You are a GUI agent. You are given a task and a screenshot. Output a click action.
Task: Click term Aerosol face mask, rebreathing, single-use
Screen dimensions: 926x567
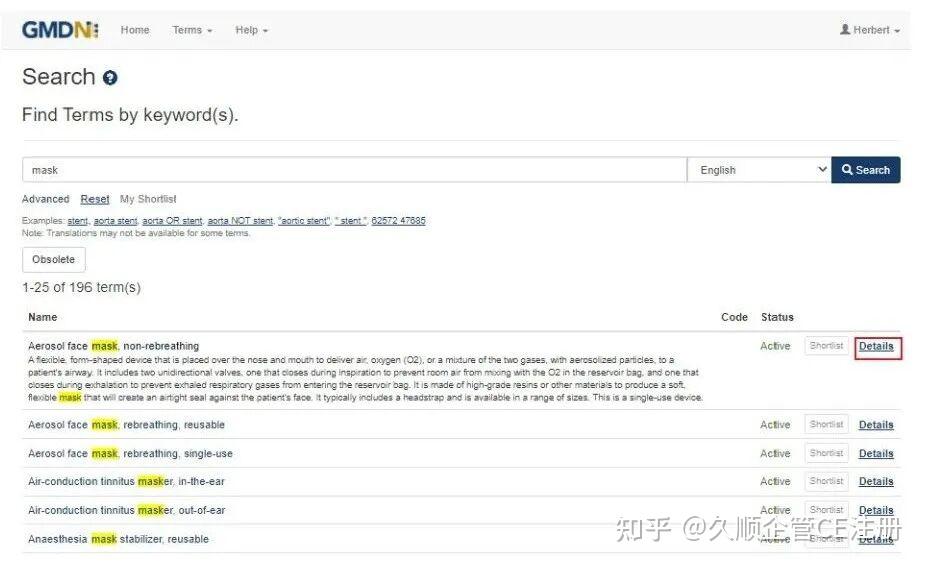click(x=130, y=454)
